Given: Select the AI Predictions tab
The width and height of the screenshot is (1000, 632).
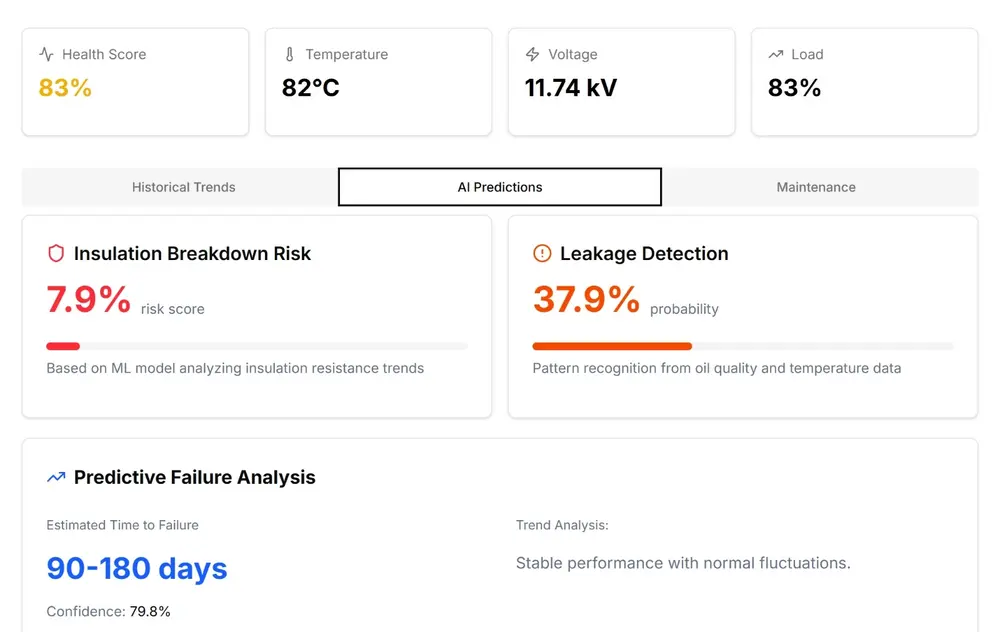Looking at the screenshot, I should [x=500, y=187].
